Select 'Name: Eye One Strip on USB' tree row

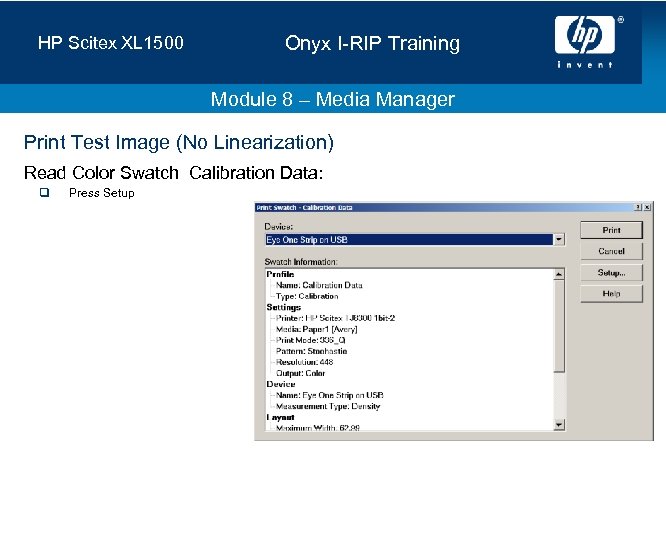[330, 395]
